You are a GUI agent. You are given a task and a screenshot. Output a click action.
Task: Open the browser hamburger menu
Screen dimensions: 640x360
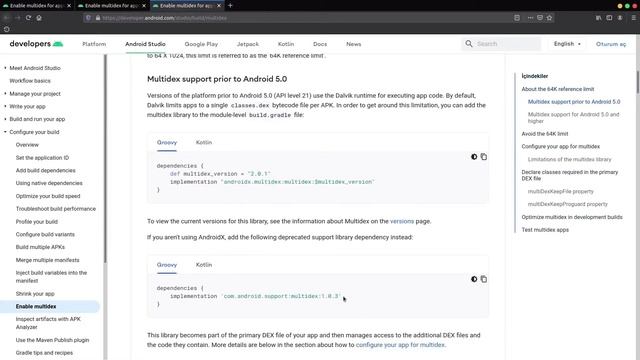(633, 18)
